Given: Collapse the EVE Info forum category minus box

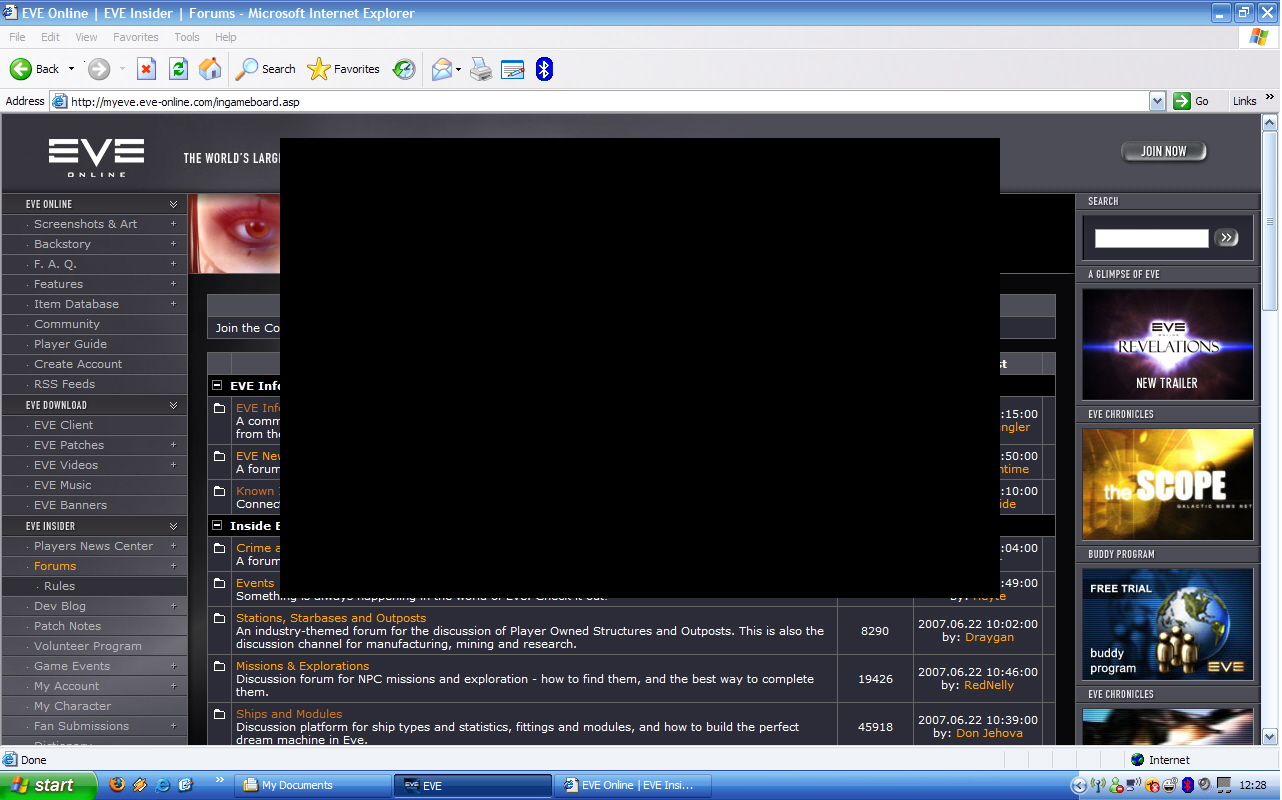Looking at the screenshot, I should point(217,385).
